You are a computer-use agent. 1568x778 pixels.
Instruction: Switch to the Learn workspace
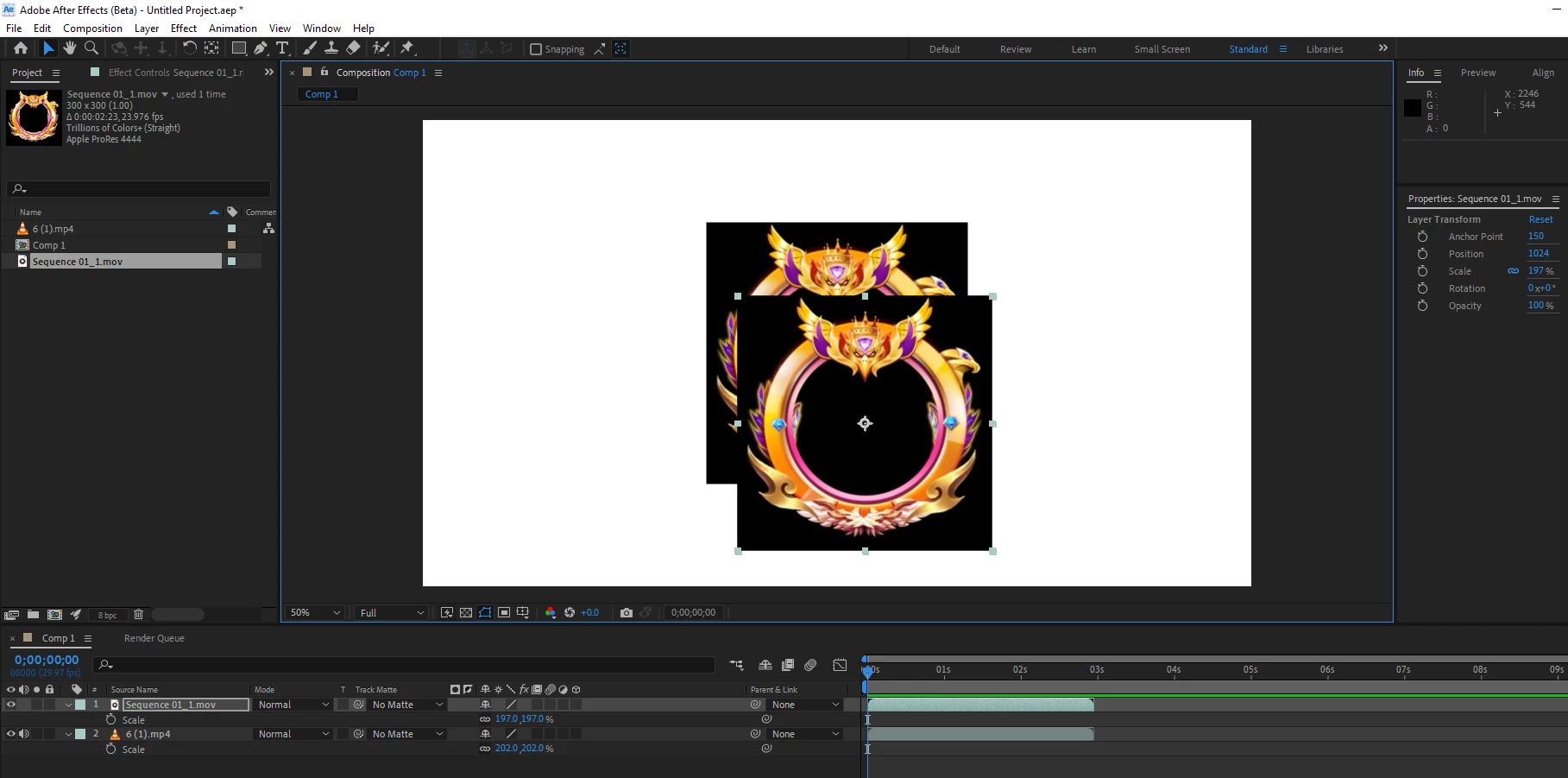tap(1084, 49)
